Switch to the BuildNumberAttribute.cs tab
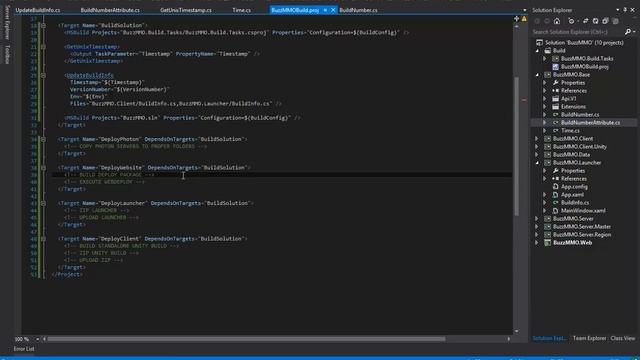This screenshot has height=360, width=640. [110, 10]
